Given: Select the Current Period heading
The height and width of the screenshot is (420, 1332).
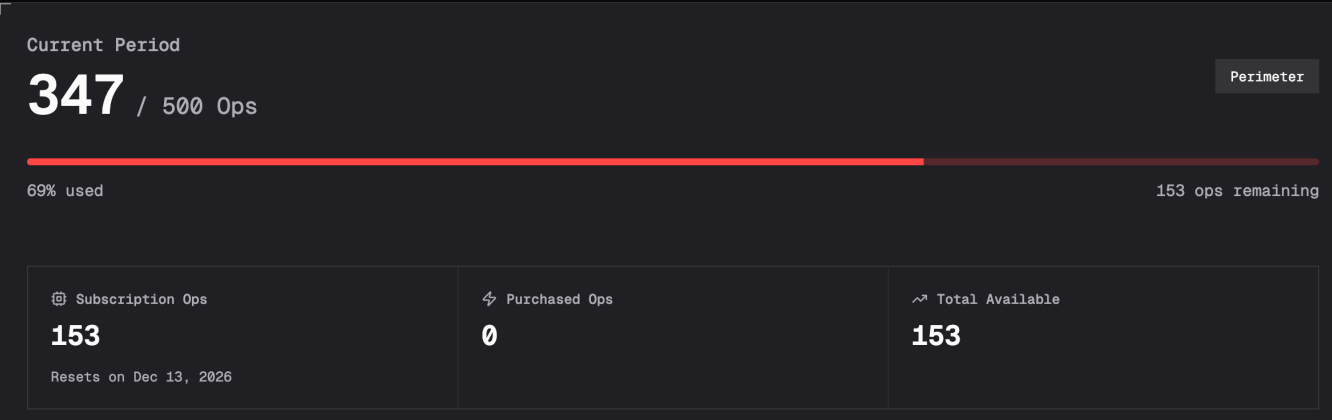Looking at the screenshot, I should 103,45.
